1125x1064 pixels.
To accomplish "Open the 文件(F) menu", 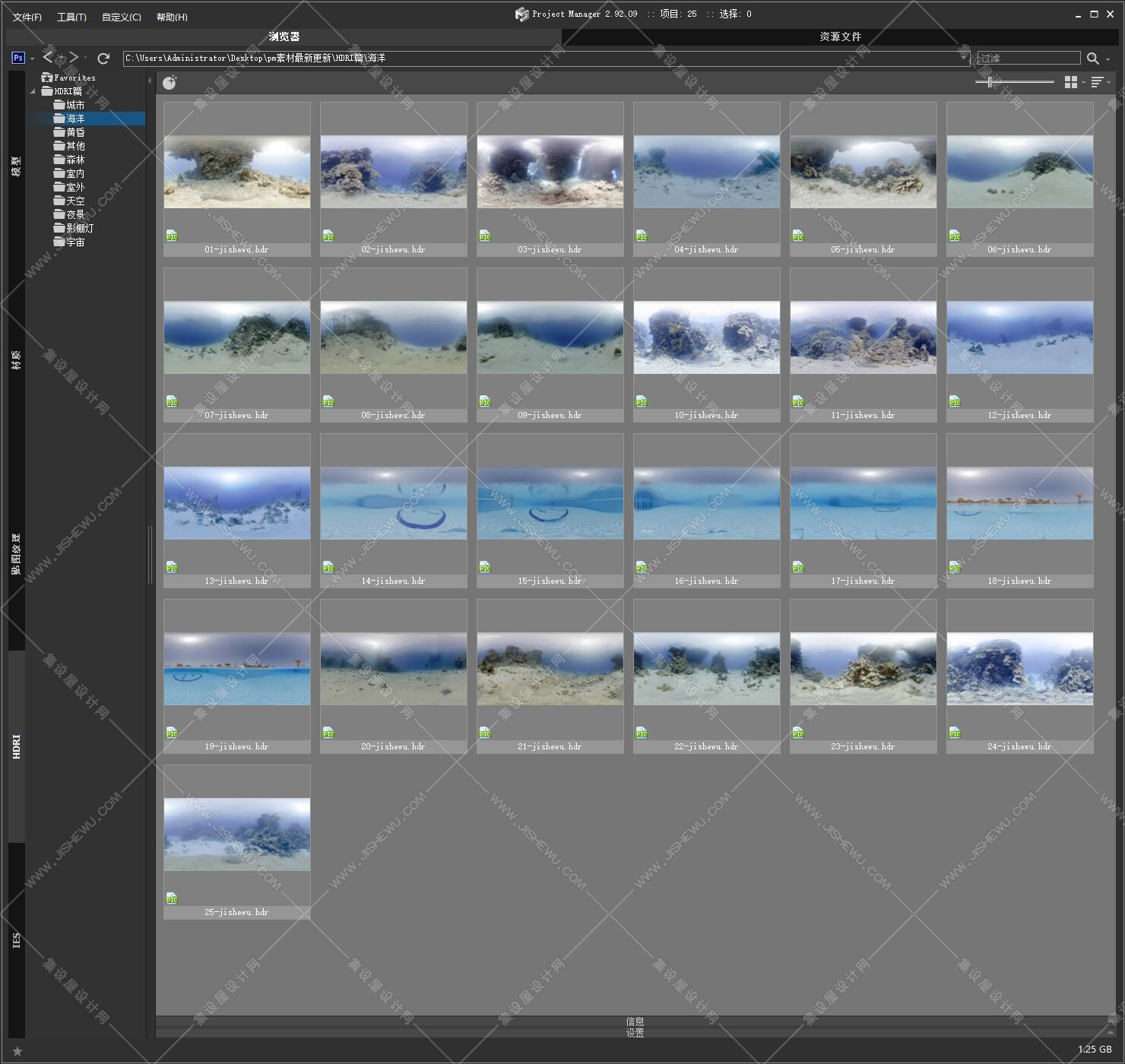I will [27, 17].
